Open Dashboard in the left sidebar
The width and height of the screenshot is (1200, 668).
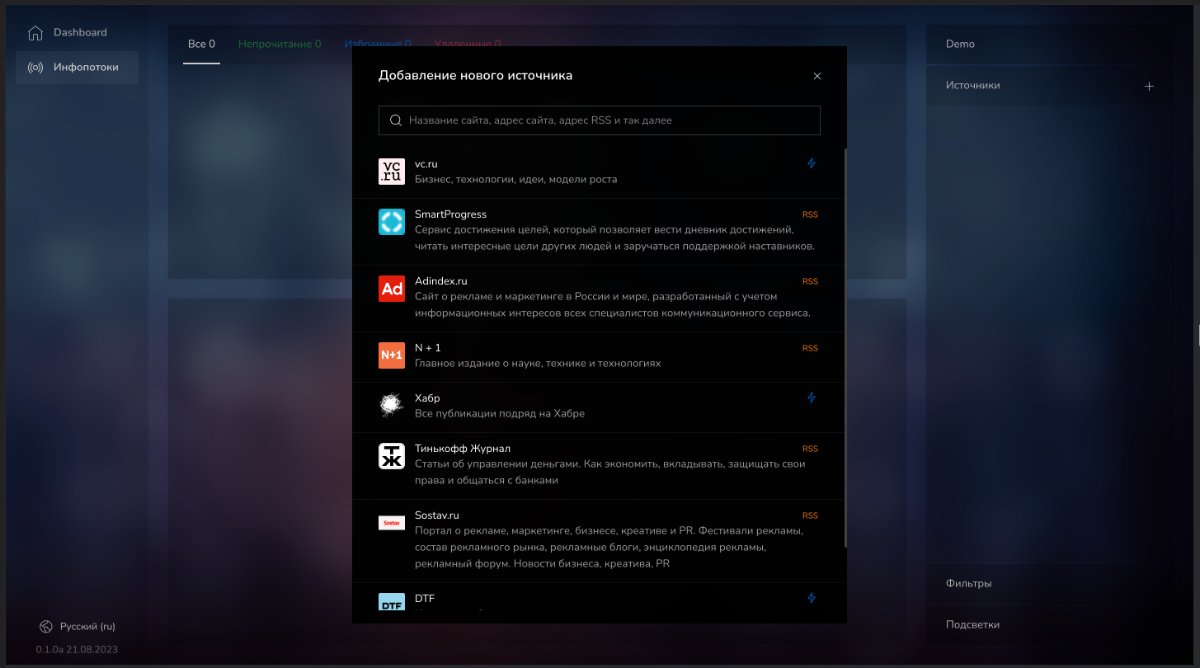(79, 33)
